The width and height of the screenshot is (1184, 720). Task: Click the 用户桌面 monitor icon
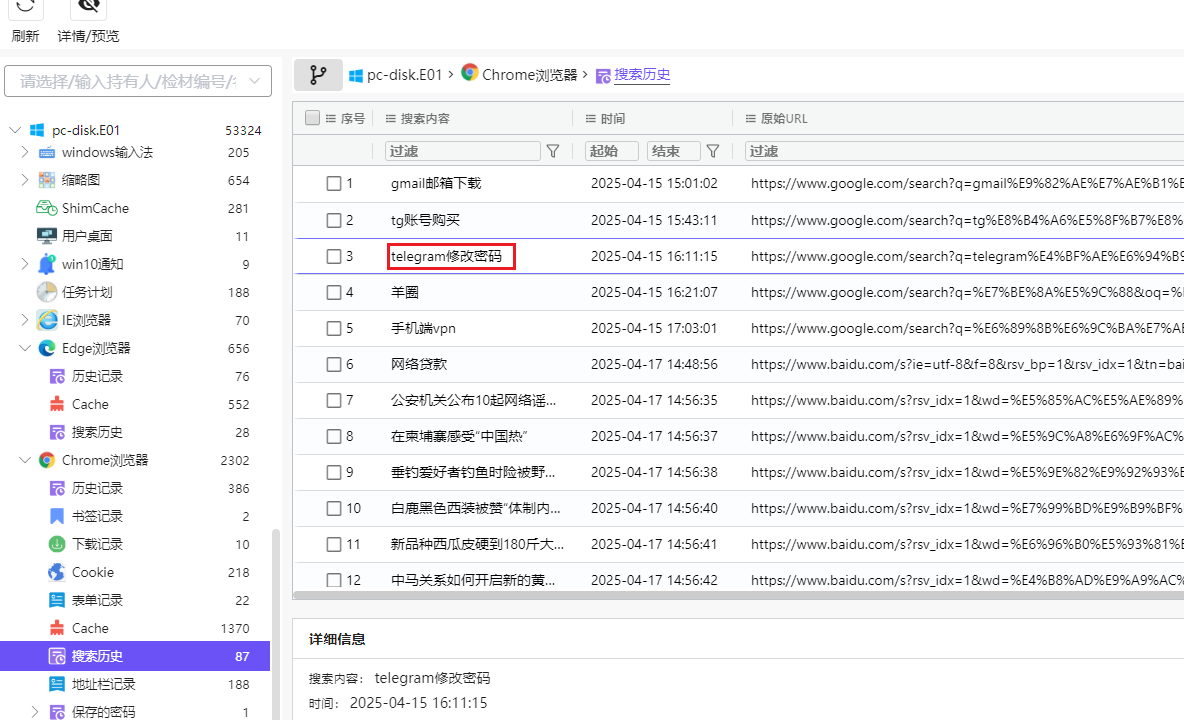[47, 235]
